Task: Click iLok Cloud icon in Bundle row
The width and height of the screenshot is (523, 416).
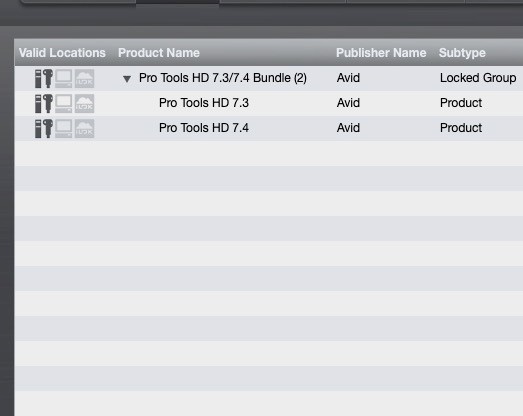Action: coord(84,79)
